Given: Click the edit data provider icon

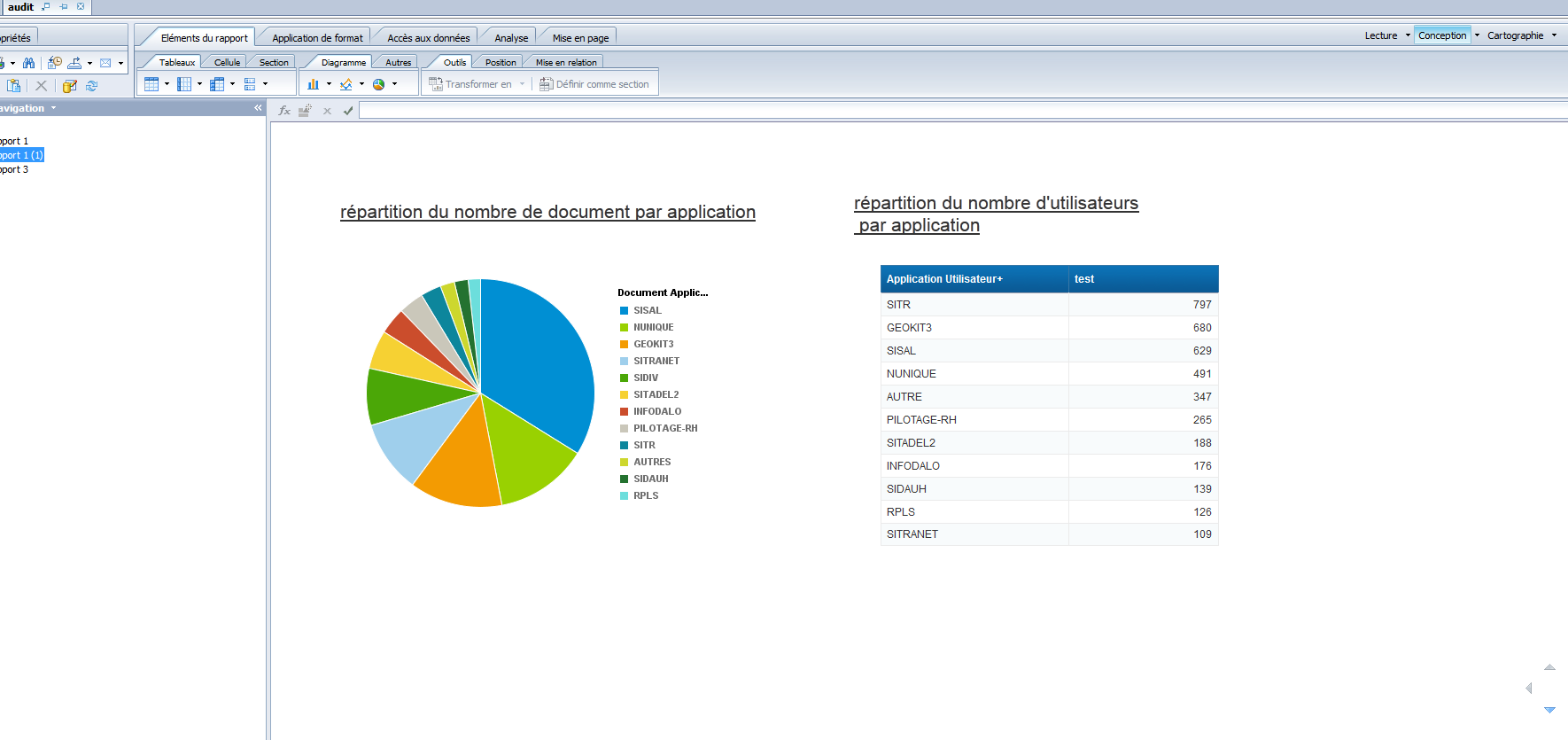Looking at the screenshot, I should click(x=70, y=86).
